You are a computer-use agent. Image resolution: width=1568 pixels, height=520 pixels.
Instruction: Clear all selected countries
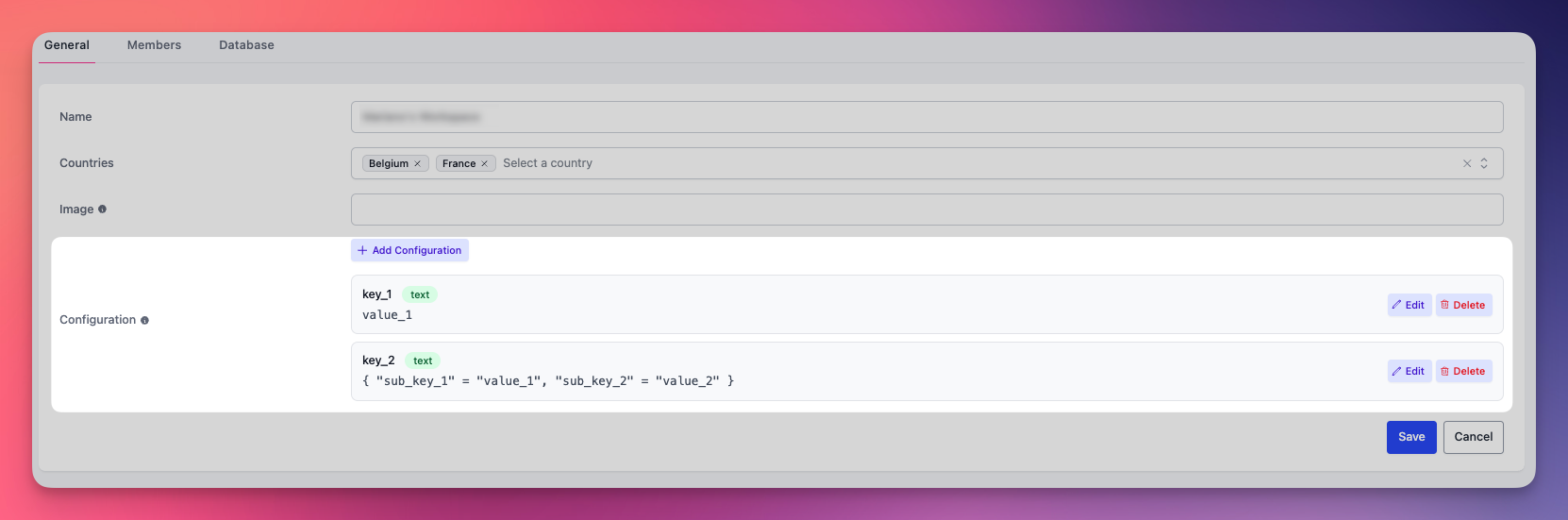[x=1466, y=164]
